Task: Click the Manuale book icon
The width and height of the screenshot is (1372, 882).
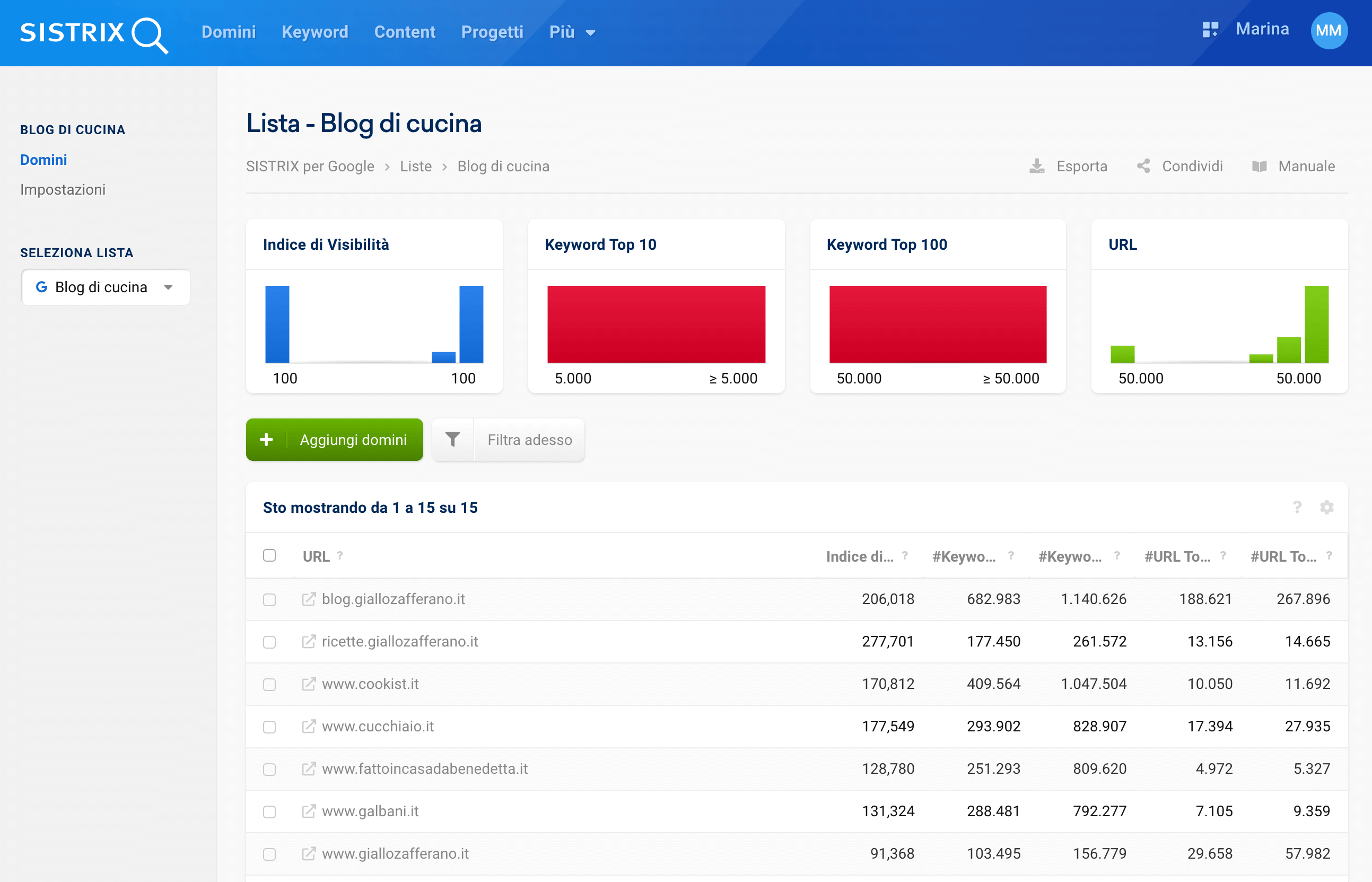Action: [x=1259, y=166]
